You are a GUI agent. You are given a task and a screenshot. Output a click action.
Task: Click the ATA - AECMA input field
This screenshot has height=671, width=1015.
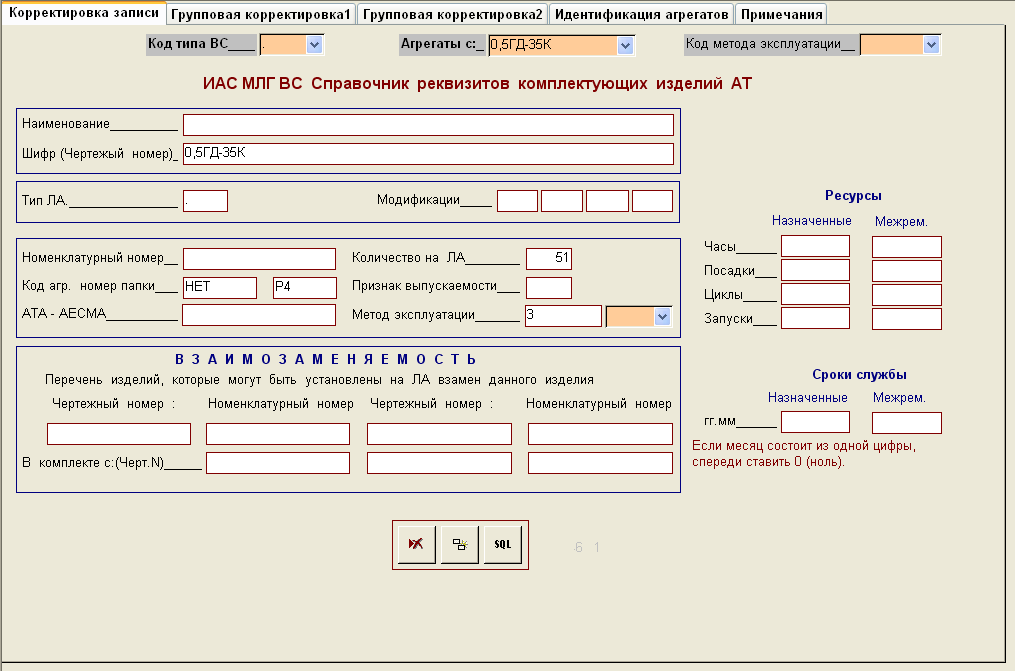pos(259,315)
